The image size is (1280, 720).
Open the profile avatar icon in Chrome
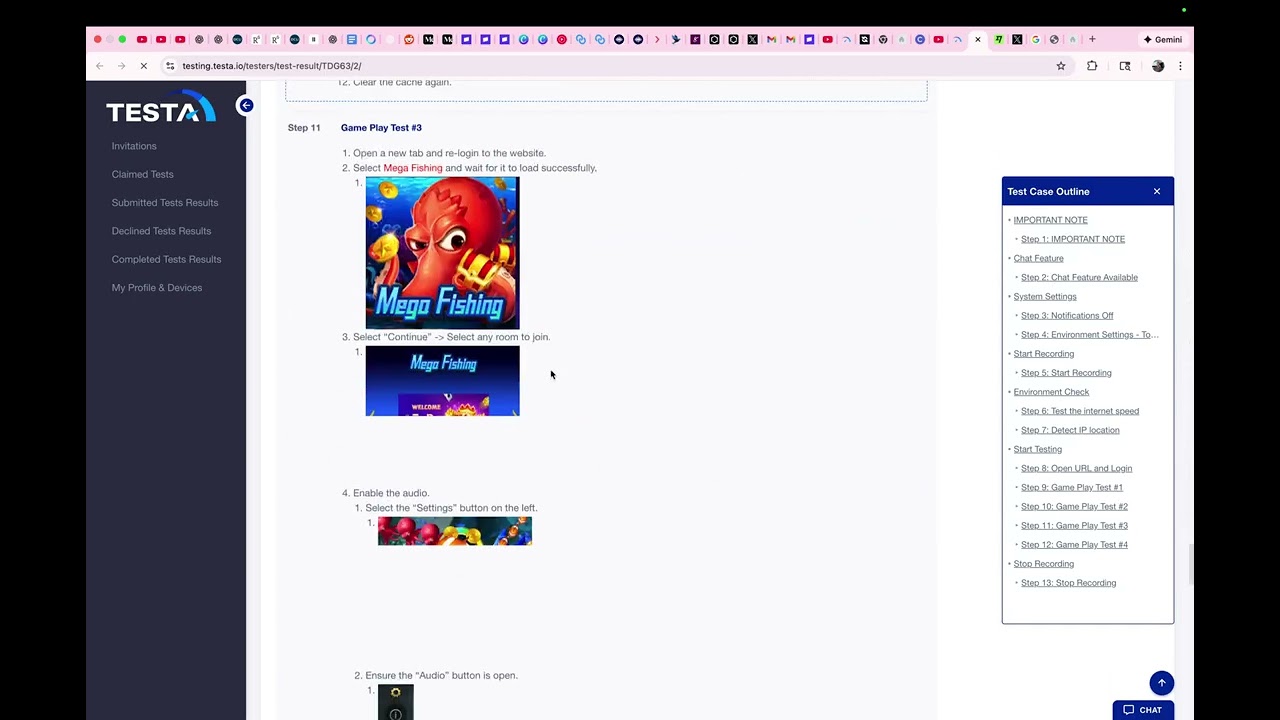point(1158,66)
